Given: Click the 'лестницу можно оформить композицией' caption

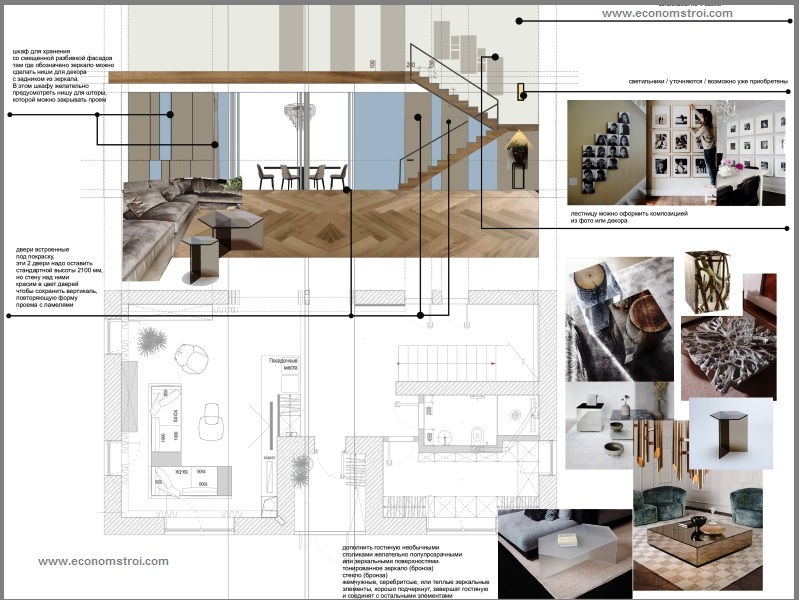Looking at the screenshot, I should tap(629, 217).
